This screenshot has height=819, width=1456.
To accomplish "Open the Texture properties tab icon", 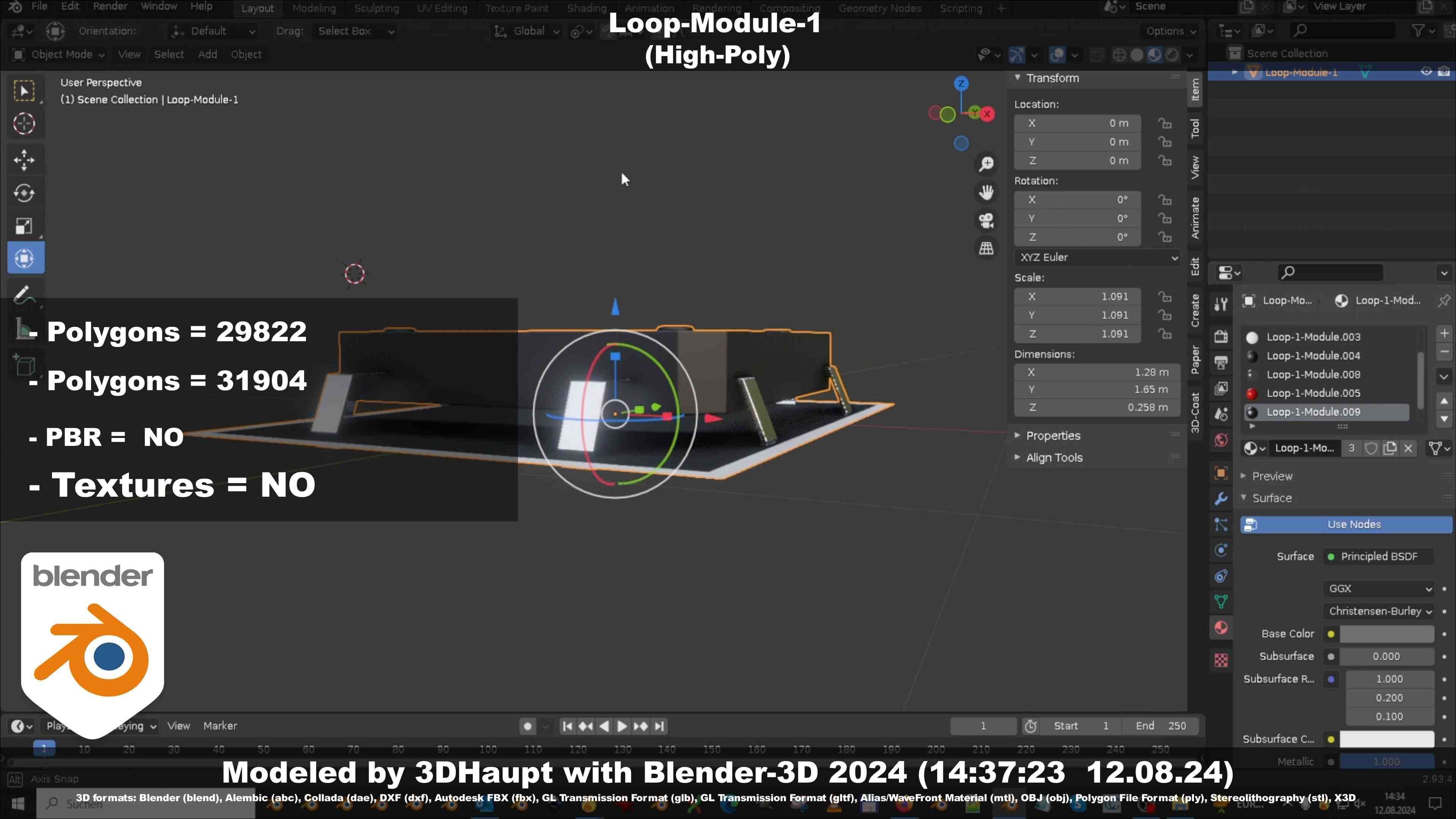I will click(1221, 660).
